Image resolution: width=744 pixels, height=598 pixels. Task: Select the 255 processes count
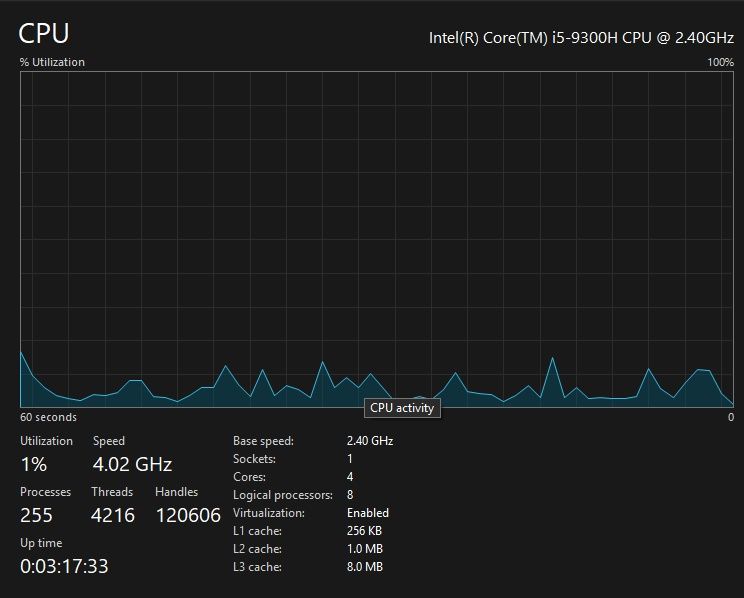(x=37, y=515)
